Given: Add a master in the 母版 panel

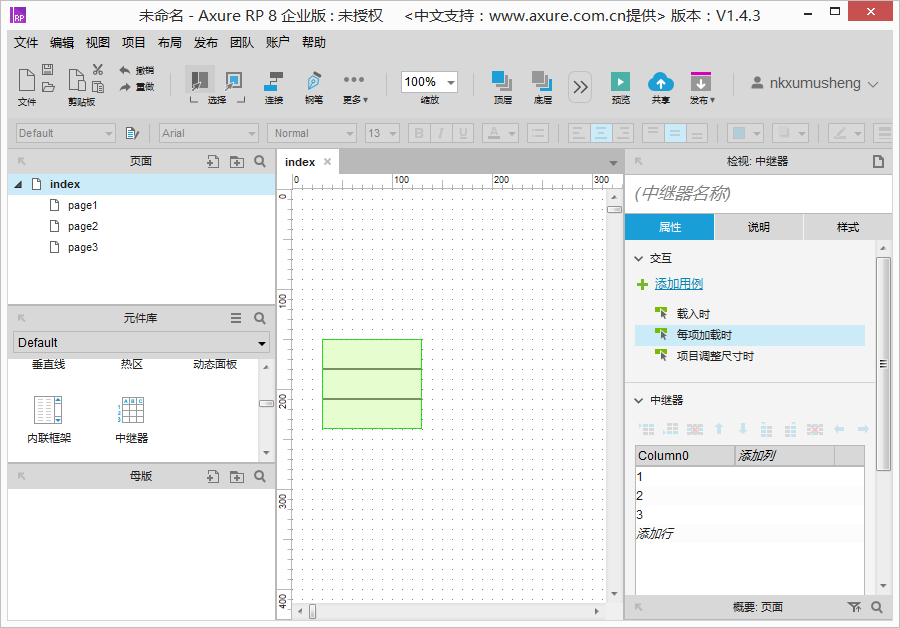Looking at the screenshot, I should (212, 476).
